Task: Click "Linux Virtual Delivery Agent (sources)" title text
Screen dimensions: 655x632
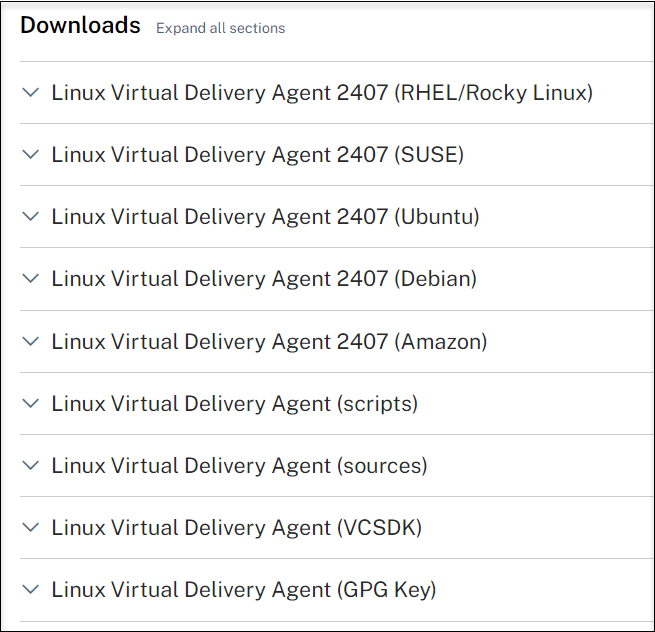Action: coord(239,466)
